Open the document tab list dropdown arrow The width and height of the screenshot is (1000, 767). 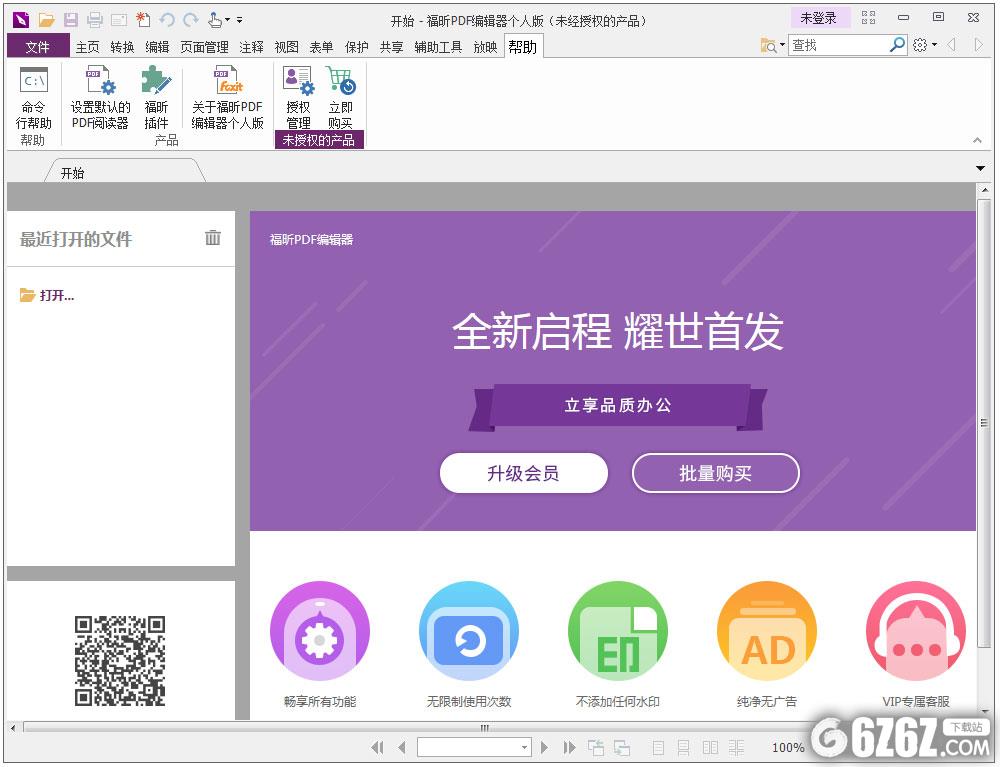[x=980, y=168]
